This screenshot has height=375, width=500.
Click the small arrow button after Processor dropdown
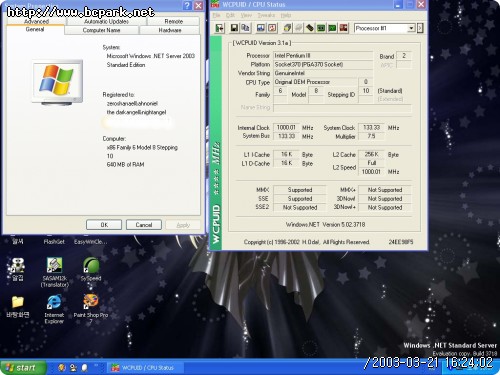(x=420, y=28)
